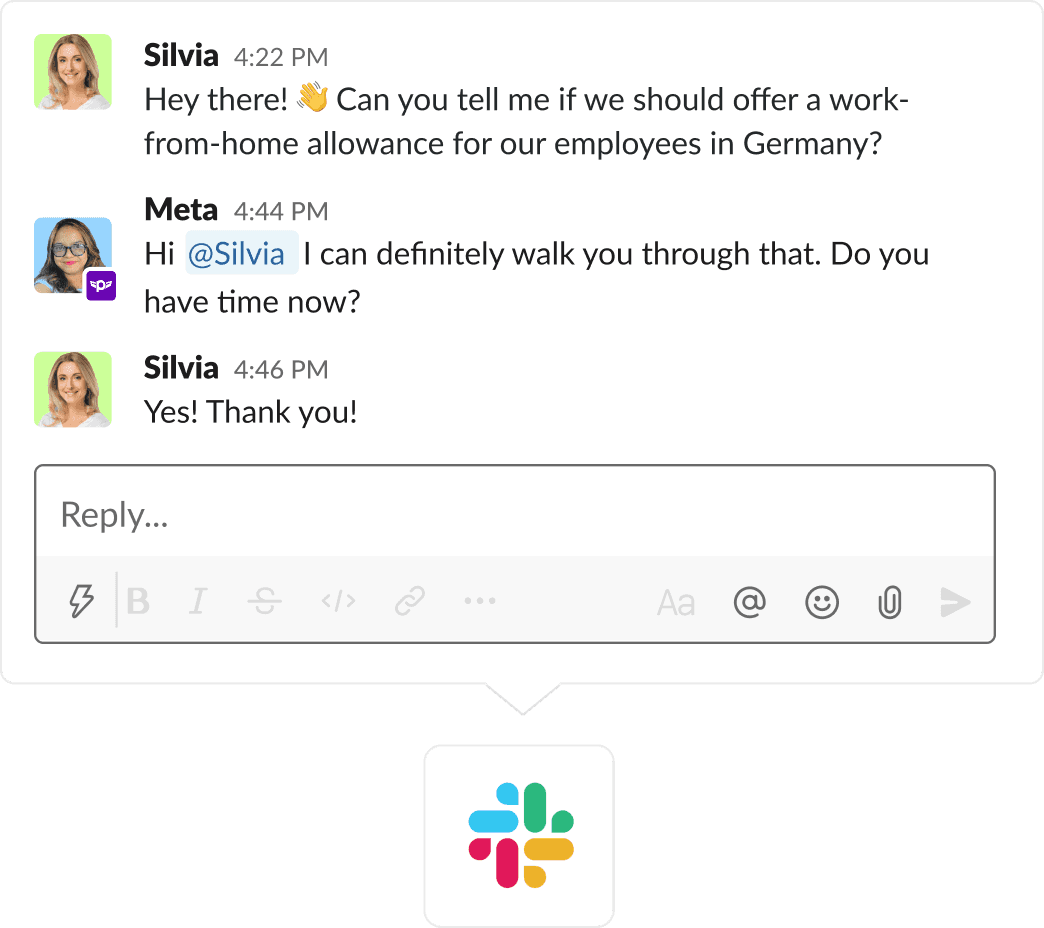The width and height of the screenshot is (1044, 928).
Task: Toggle the Aa formatting toolbar
Action: 675,602
